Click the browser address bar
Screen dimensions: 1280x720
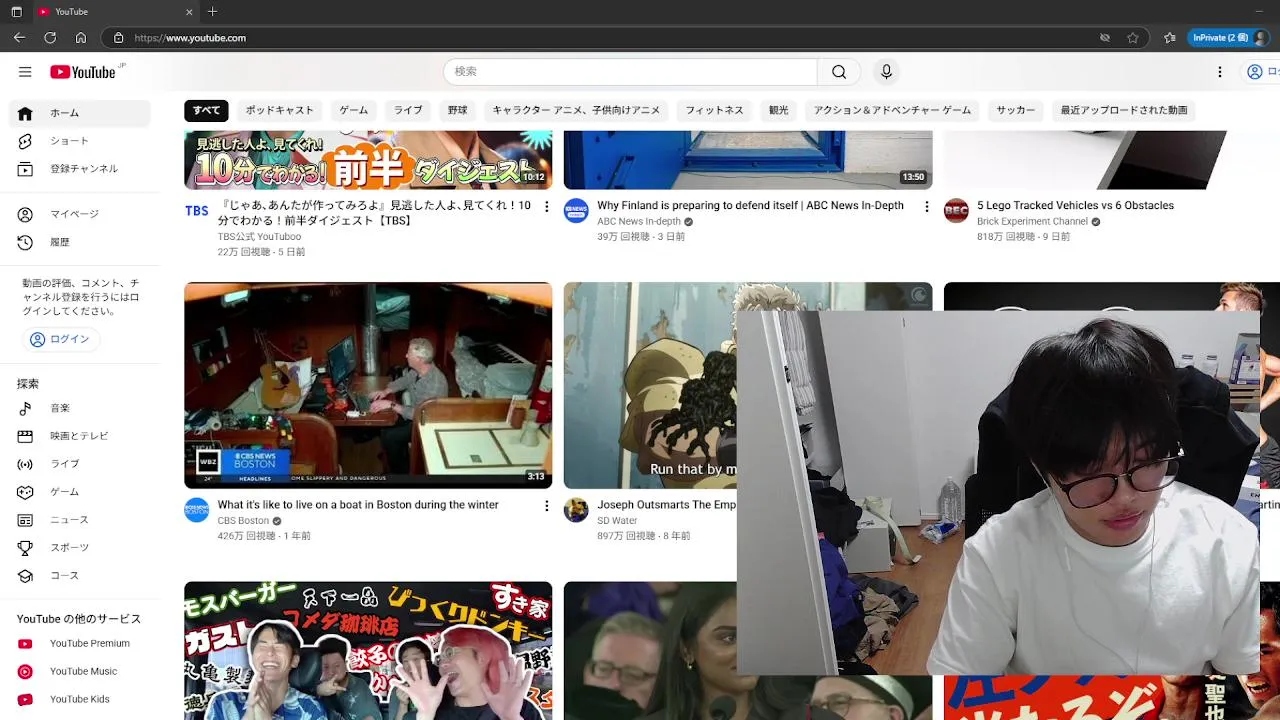coord(600,38)
